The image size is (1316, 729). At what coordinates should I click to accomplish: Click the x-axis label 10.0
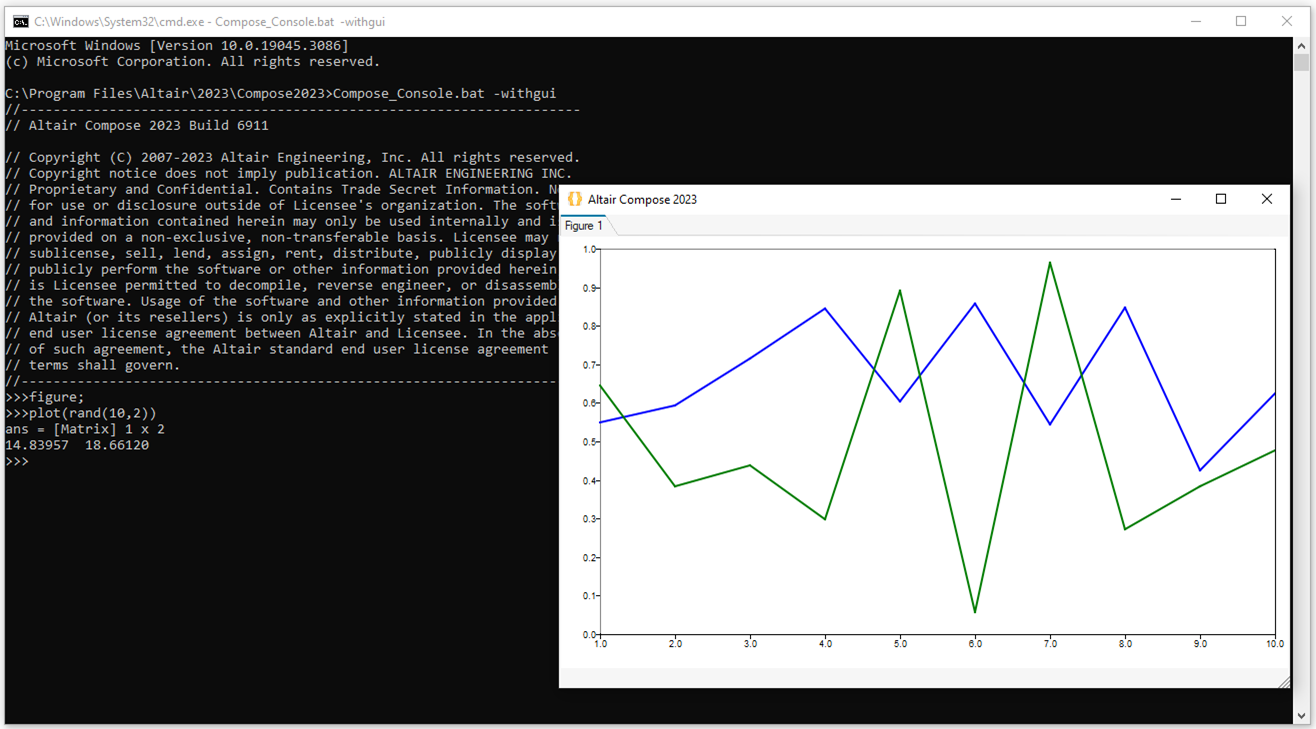1275,644
